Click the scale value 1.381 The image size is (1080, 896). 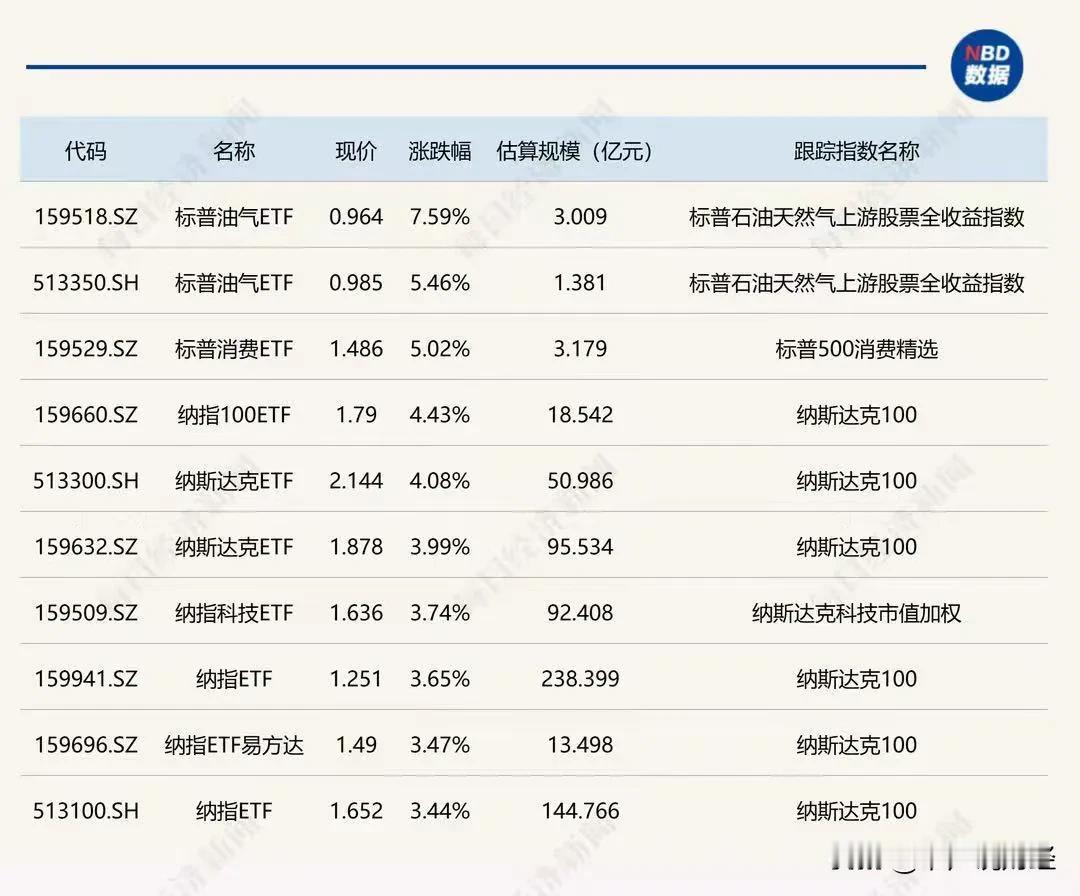tap(580, 283)
